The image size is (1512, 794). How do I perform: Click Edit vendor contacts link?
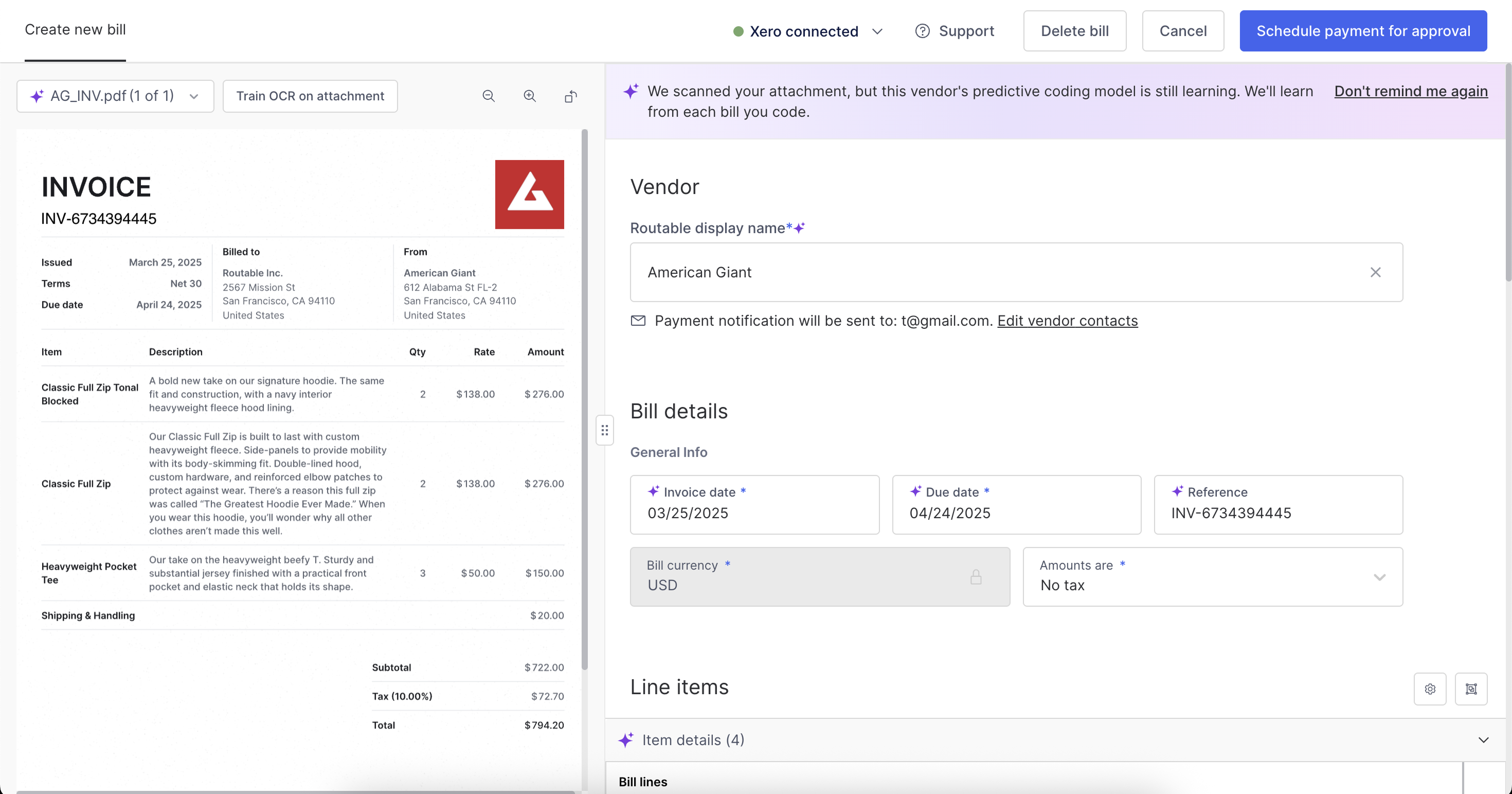1067,320
